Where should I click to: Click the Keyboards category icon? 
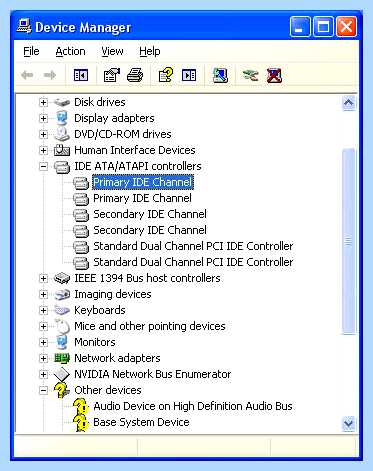point(62,310)
